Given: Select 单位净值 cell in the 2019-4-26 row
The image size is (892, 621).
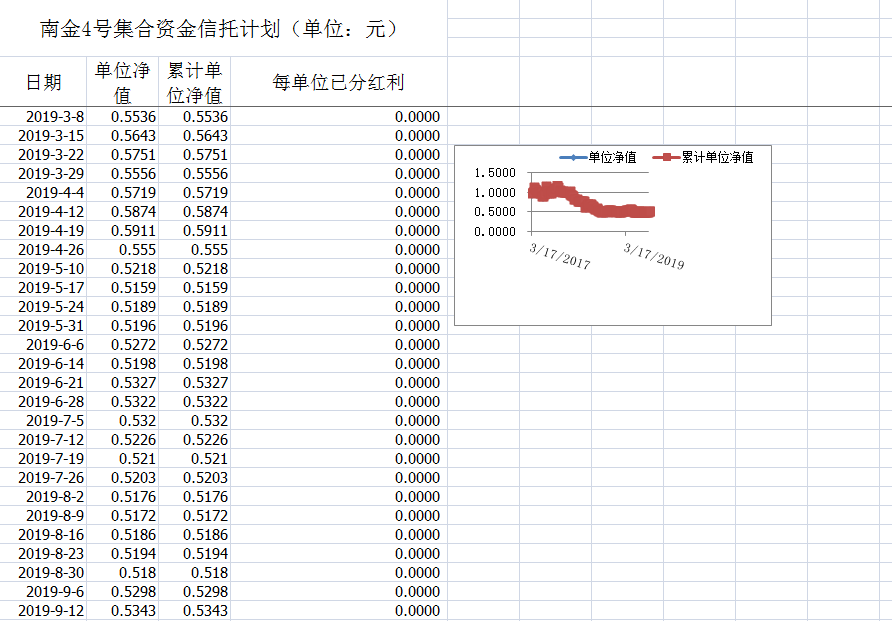Looking at the screenshot, I should [122, 250].
